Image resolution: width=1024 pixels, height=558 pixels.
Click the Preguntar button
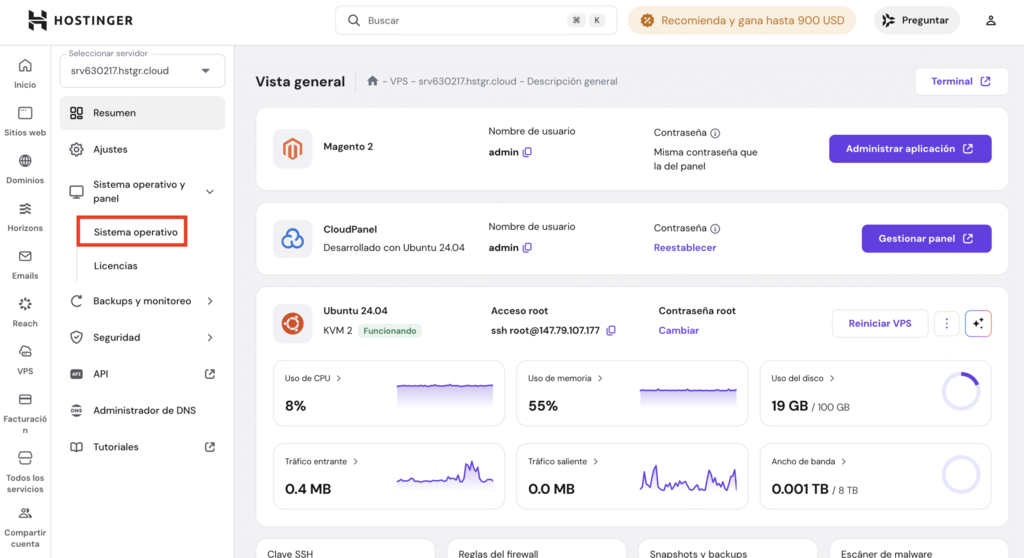[x=916, y=20]
